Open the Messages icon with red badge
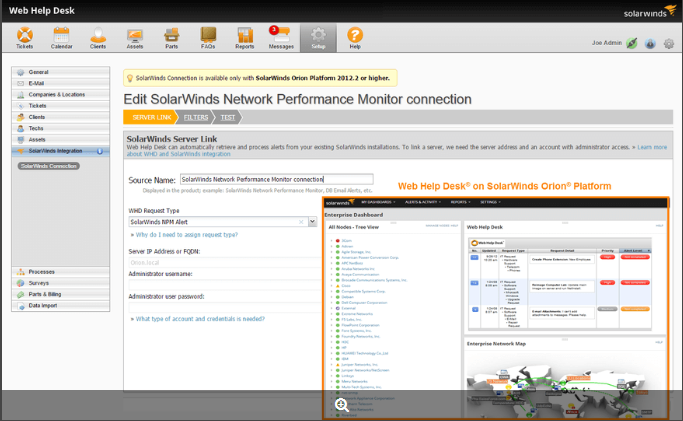This screenshot has height=421, width=683. coord(281,37)
